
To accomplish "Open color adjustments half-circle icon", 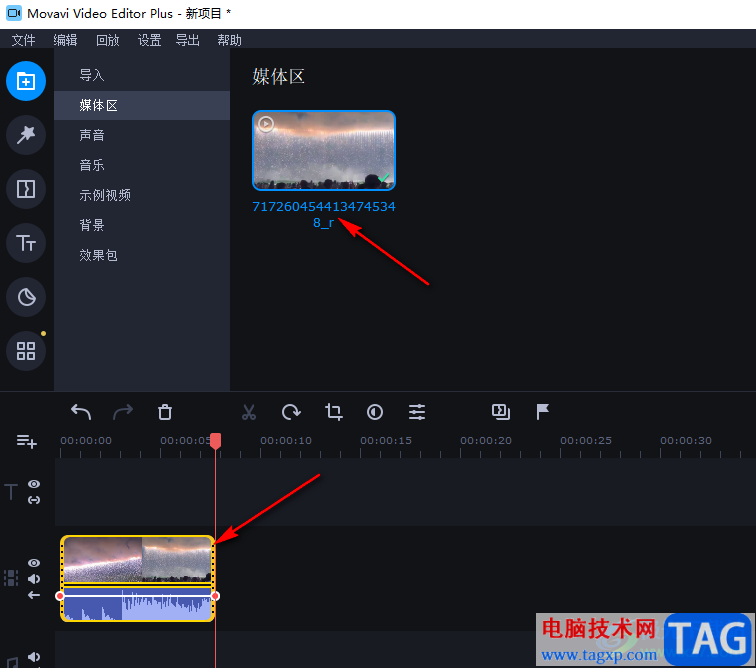I will pos(375,412).
